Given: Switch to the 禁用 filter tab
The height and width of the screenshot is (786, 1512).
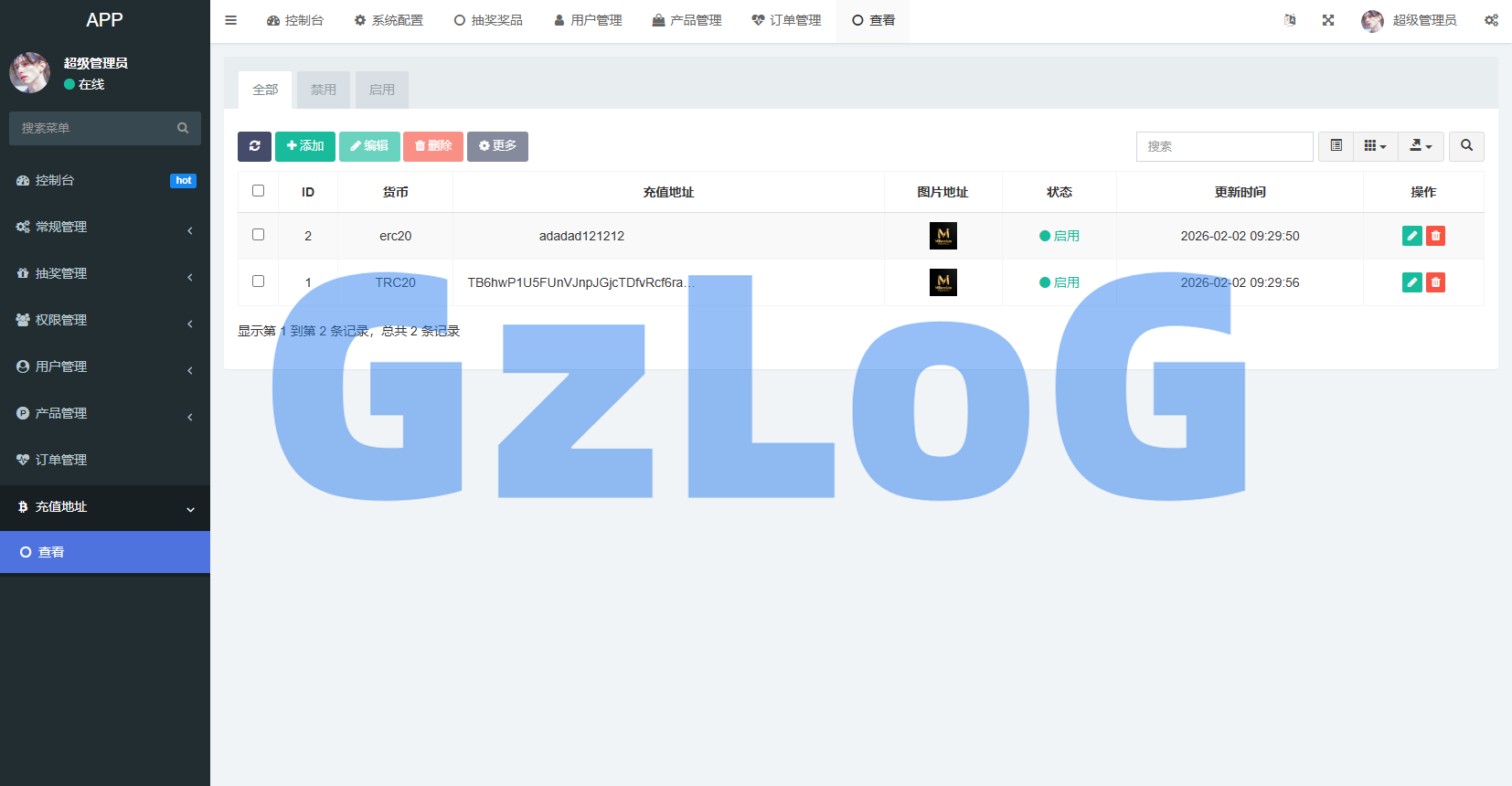Looking at the screenshot, I should (x=324, y=90).
